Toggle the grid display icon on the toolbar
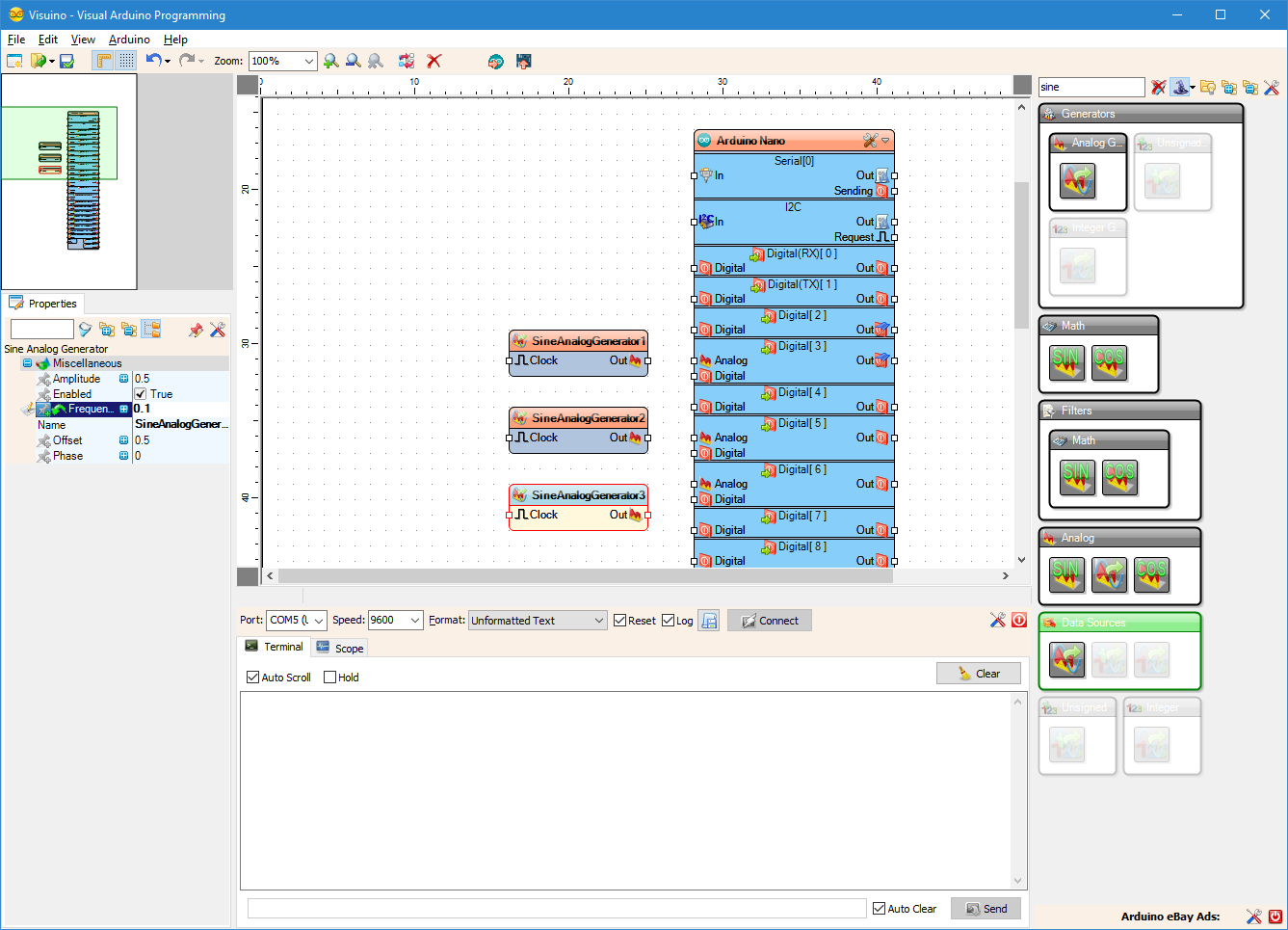The height and width of the screenshot is (930, 1288). pos(126,60)
